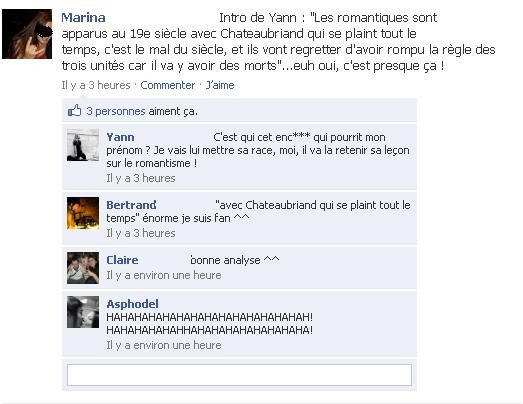Click timestamp under Bertrand's comment
This screenshot has width=523, height=404.
coord(141,233)
